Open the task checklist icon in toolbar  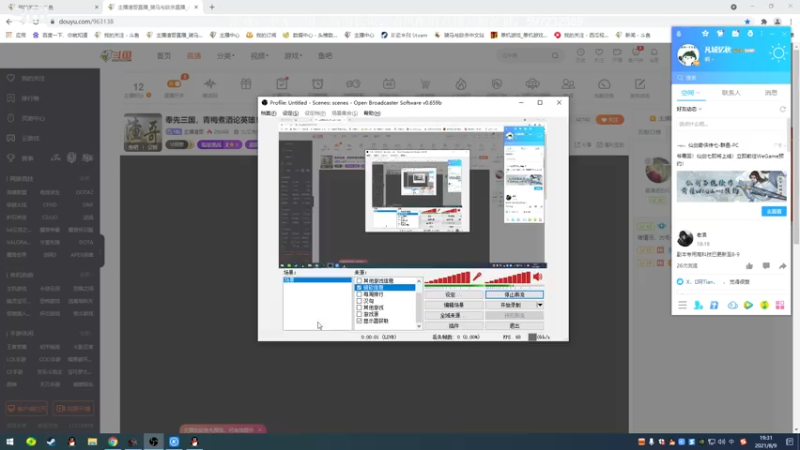tap(282, 84)
